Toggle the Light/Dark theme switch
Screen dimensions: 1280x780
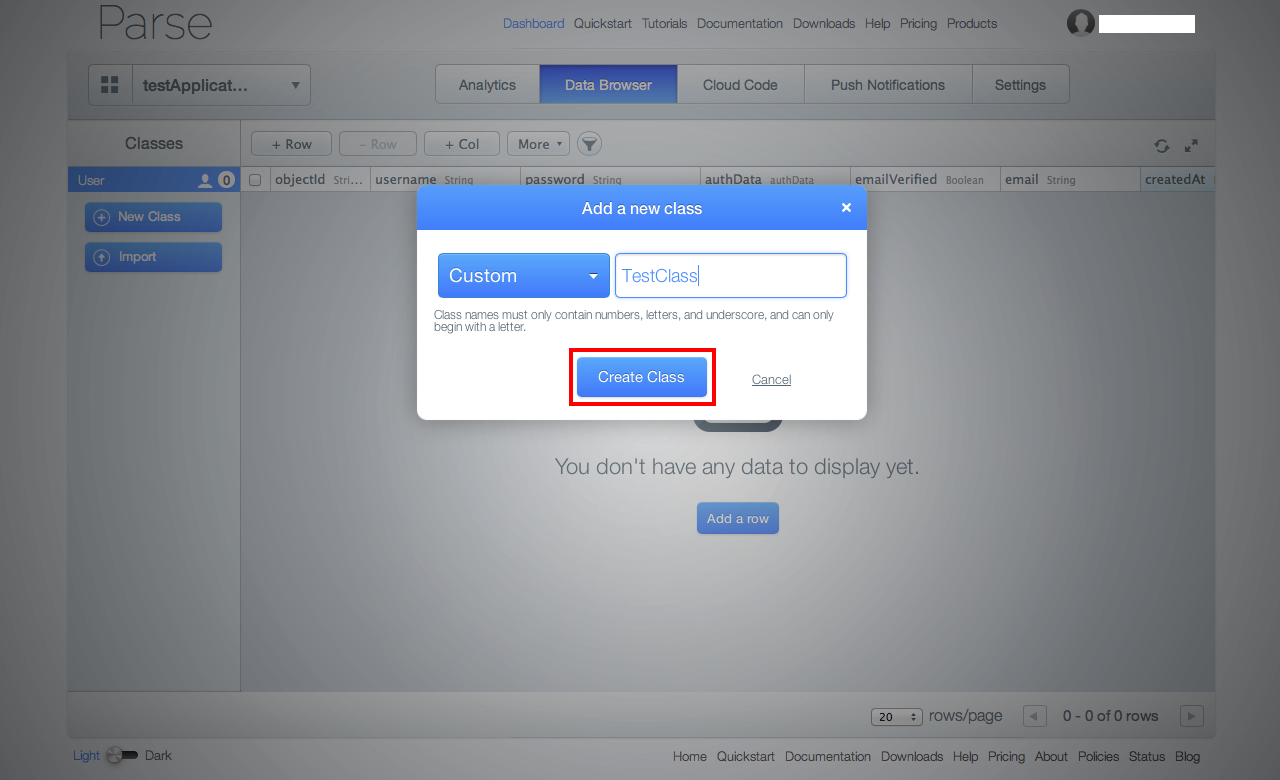coord(122,755)
